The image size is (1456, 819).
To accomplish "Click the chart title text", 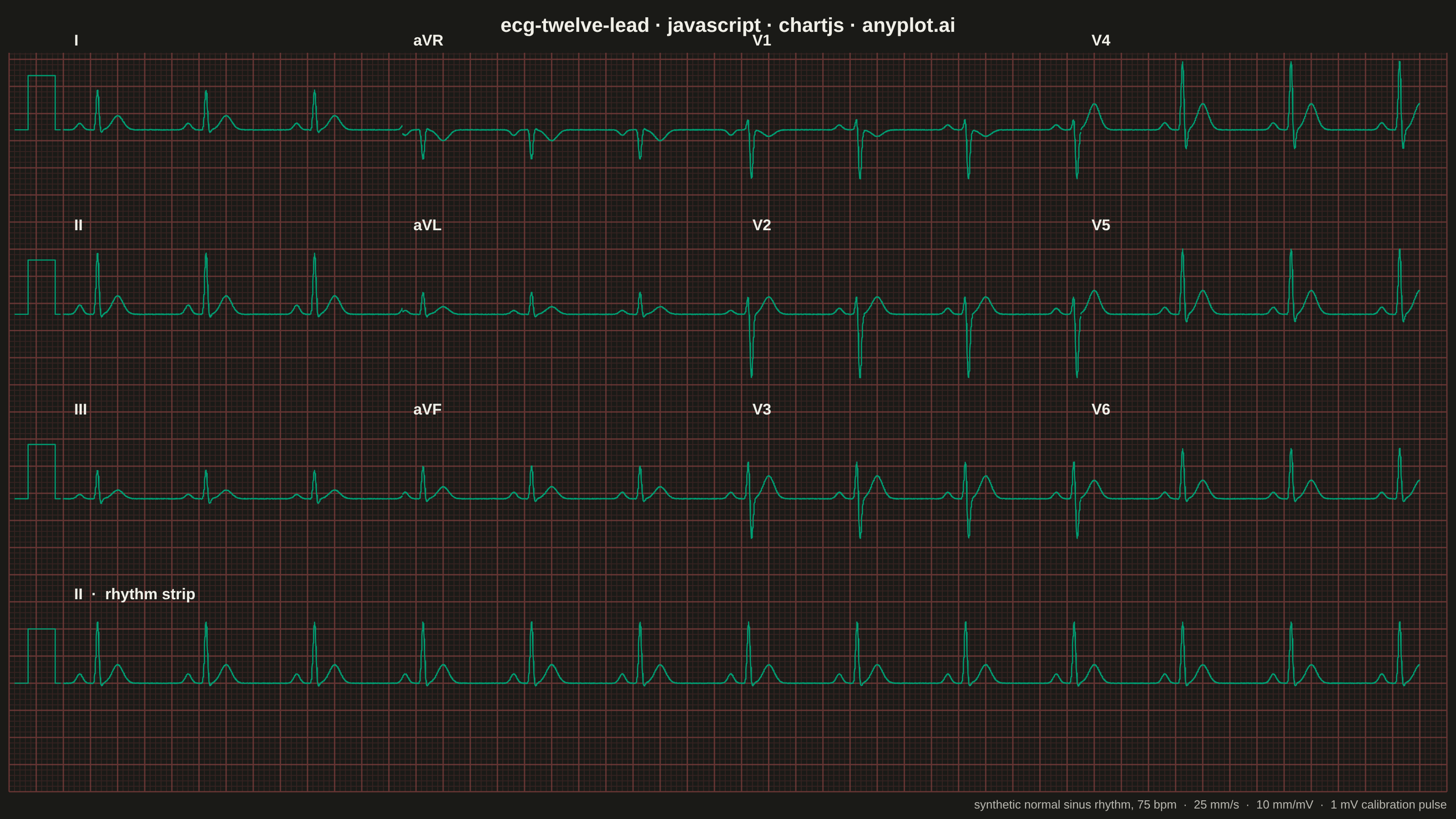I will coord(728,25).
